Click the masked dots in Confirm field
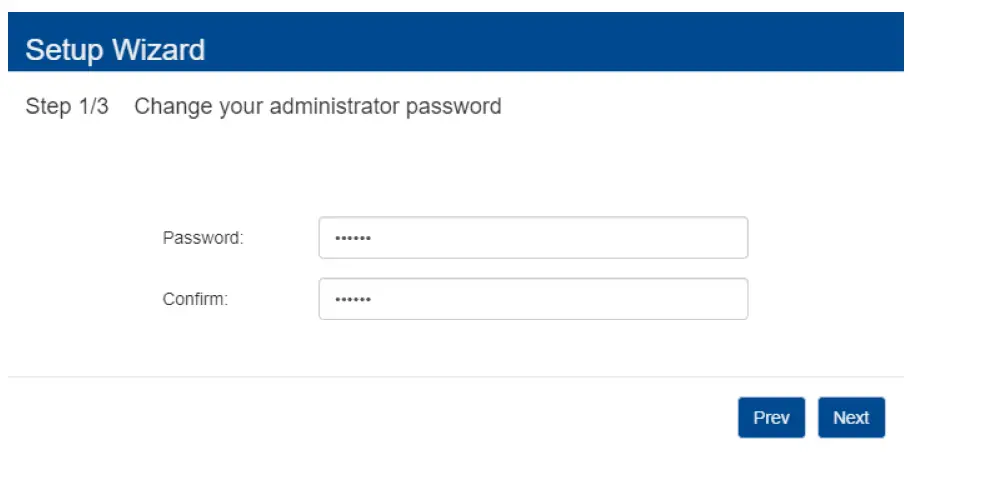The image size is (991, 481). point(352,300)
